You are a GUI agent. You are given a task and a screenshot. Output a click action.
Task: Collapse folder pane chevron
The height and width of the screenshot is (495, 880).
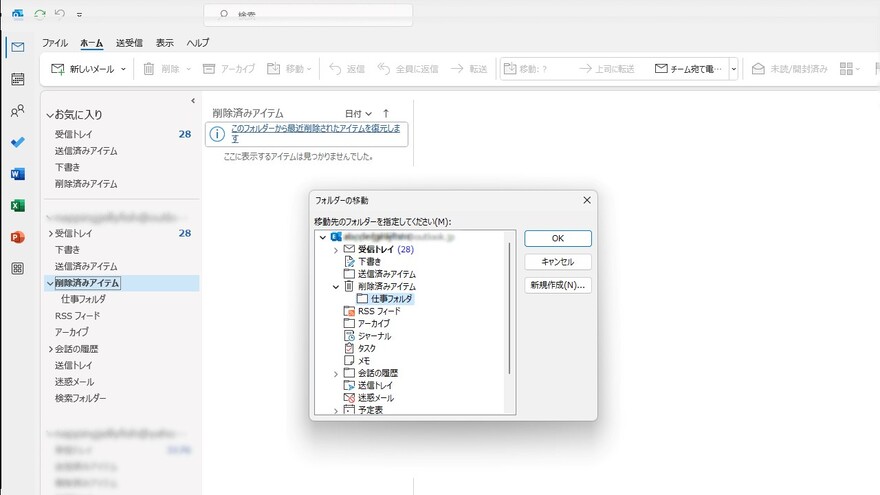[x=193, y=101]
